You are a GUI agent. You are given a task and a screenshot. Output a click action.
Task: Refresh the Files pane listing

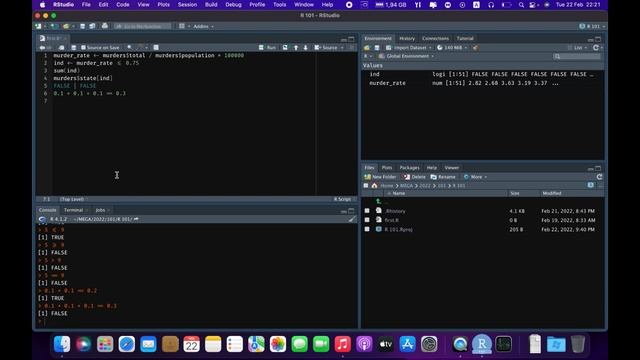pyautogui.click(x=599, y=177)
